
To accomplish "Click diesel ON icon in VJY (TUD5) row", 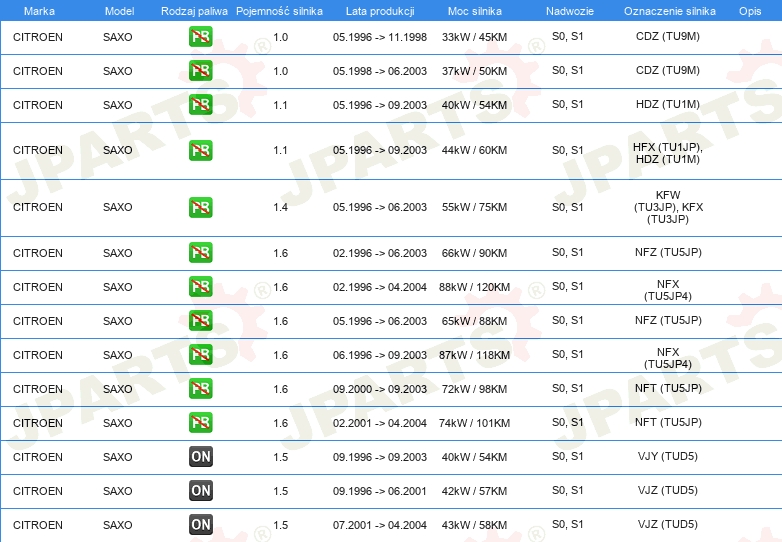I will click(x=200, y=457).
